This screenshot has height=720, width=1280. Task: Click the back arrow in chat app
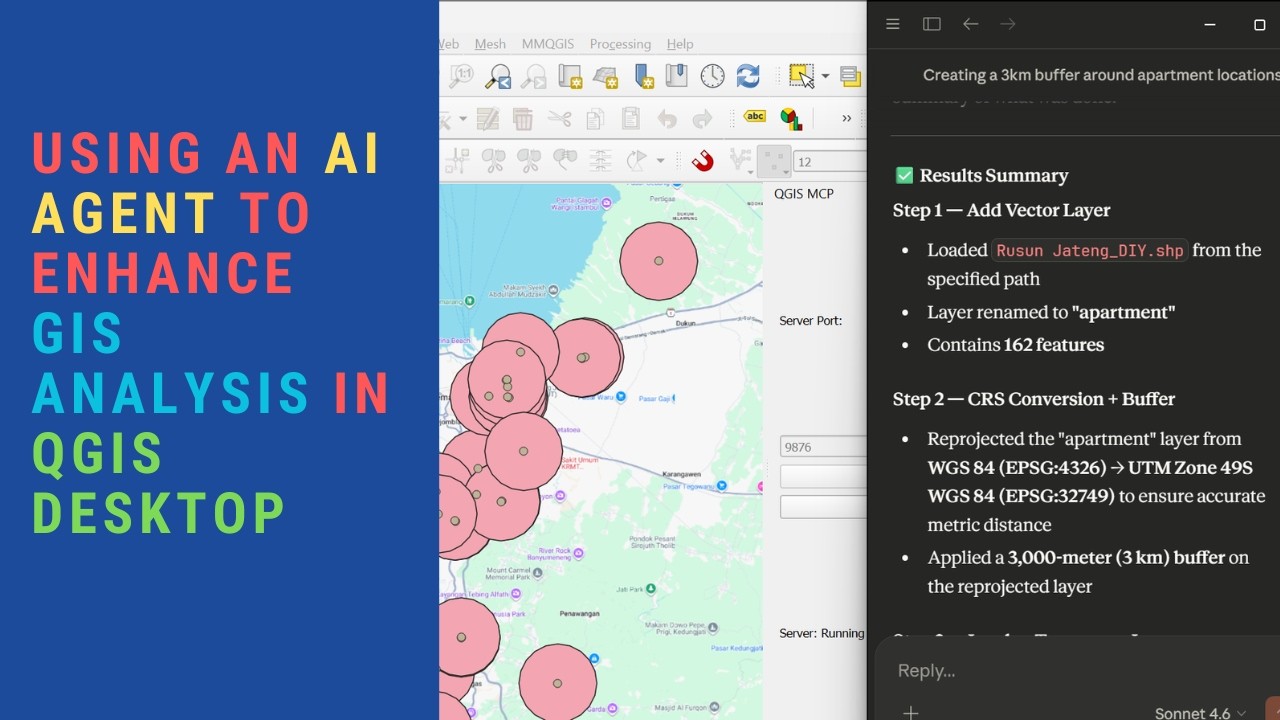970,24
